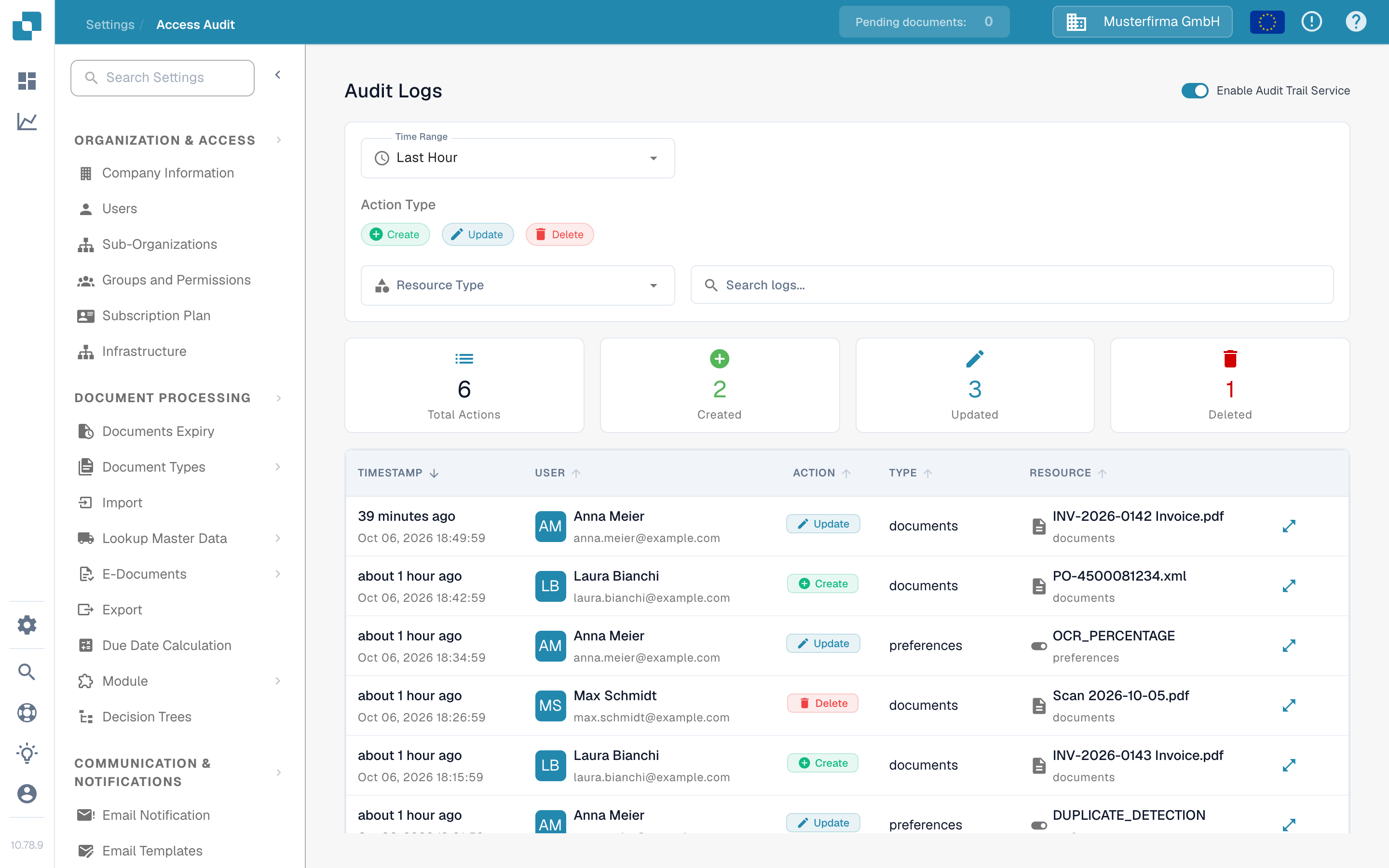Image resolution: width=1389 pixels, height=868 pixels.
Task: Click the app logo in top-left corner
Action: 27,26
